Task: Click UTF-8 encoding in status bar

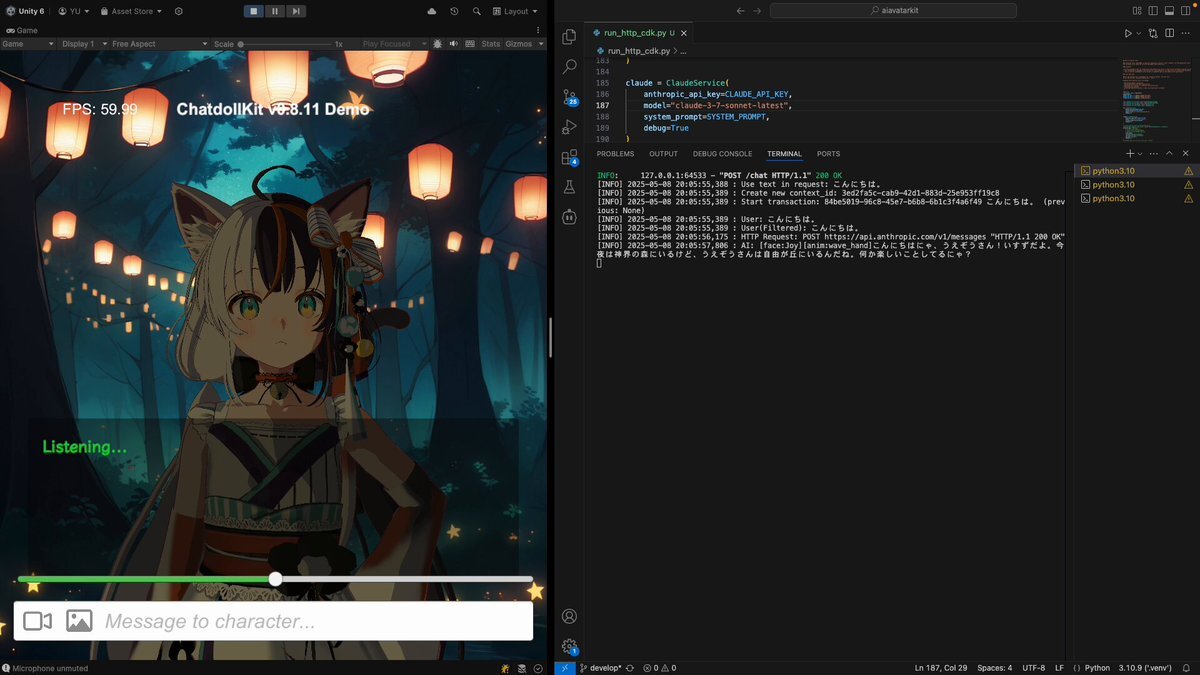Action: tap(1034, 667)
